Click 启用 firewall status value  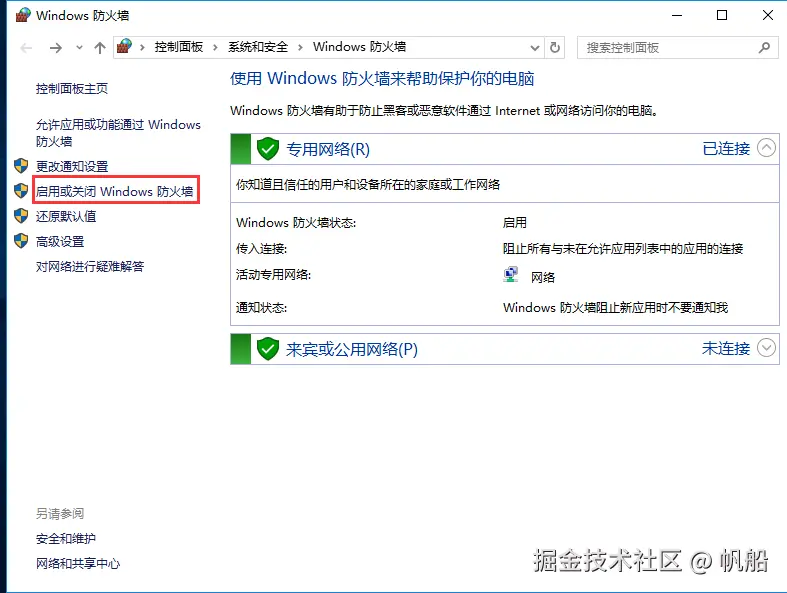[x=515, y=222]
